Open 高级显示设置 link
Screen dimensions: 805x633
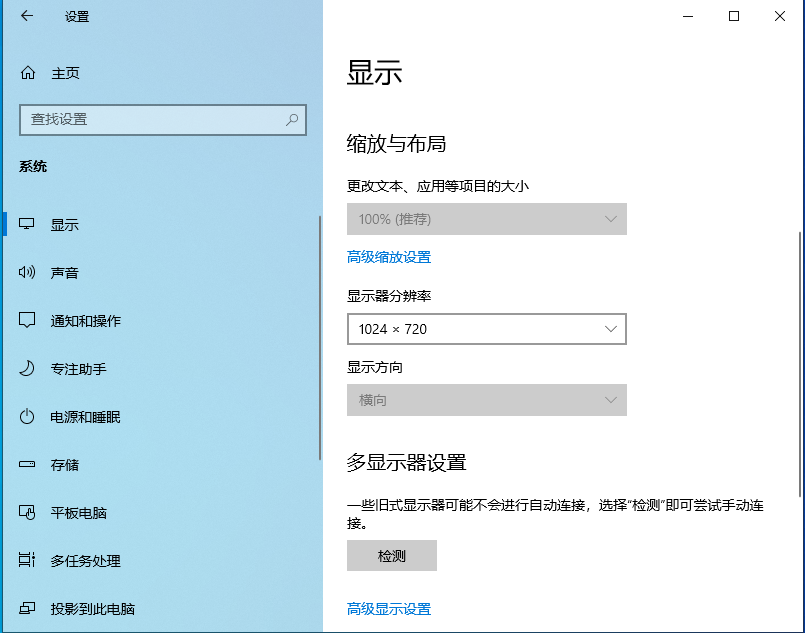click(388, 608)
